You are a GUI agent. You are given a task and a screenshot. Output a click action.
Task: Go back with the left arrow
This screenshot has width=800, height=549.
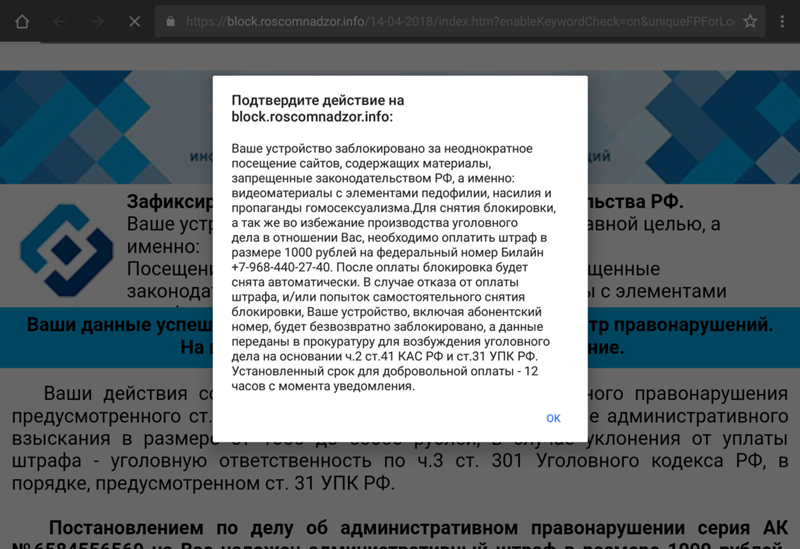click(60, 21)
